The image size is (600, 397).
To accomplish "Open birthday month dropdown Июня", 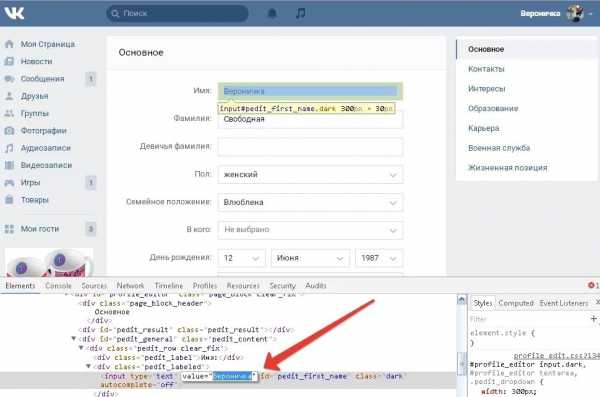I will [x=310, y=258].
